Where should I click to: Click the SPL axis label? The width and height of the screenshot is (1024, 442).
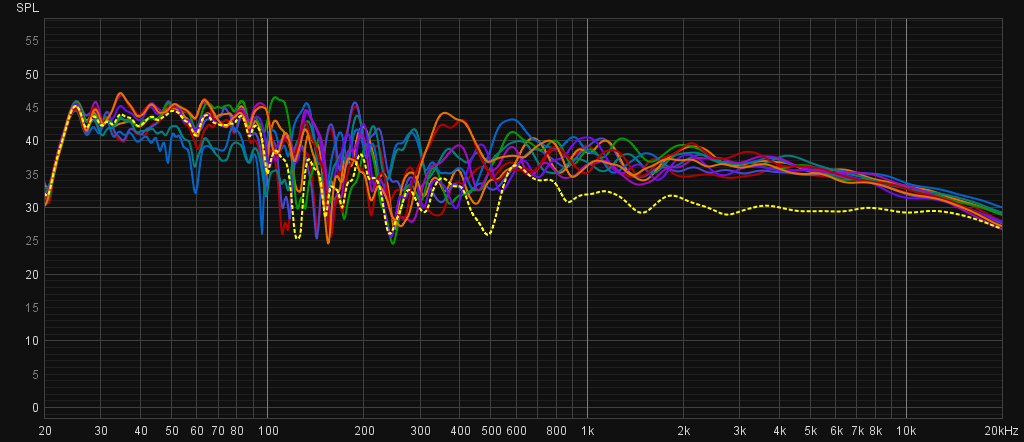pyautogui.click(x=27, y=9)
